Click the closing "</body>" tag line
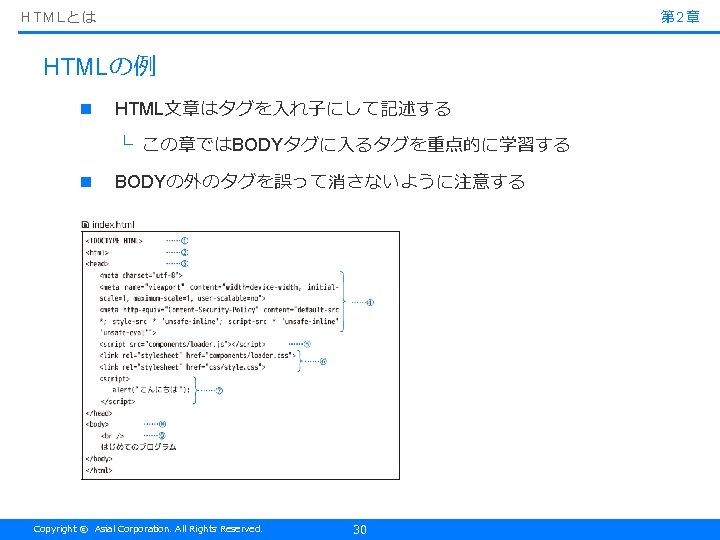 (x=99, y=459)
